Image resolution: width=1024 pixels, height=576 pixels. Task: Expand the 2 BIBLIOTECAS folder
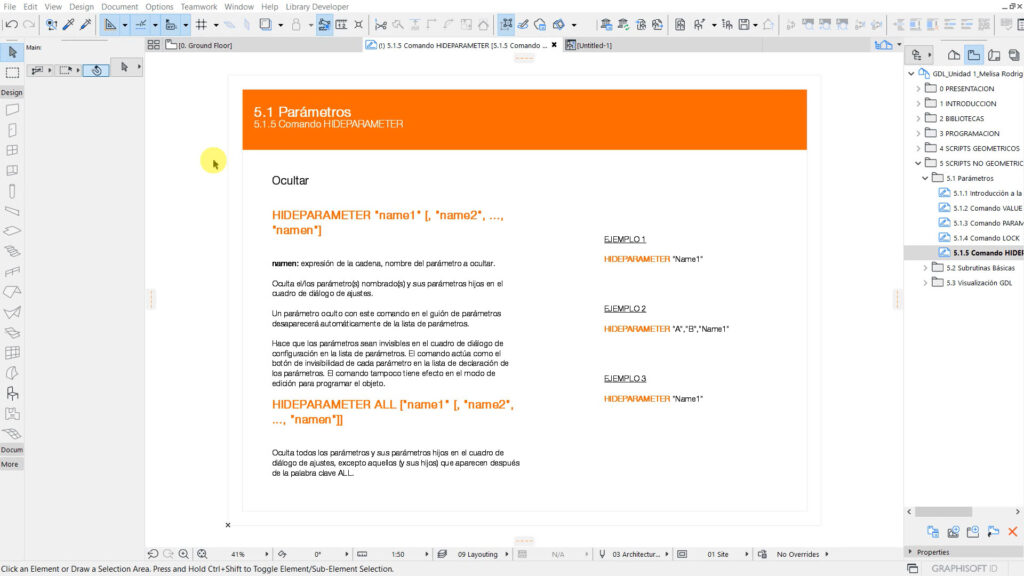(919, 118)
